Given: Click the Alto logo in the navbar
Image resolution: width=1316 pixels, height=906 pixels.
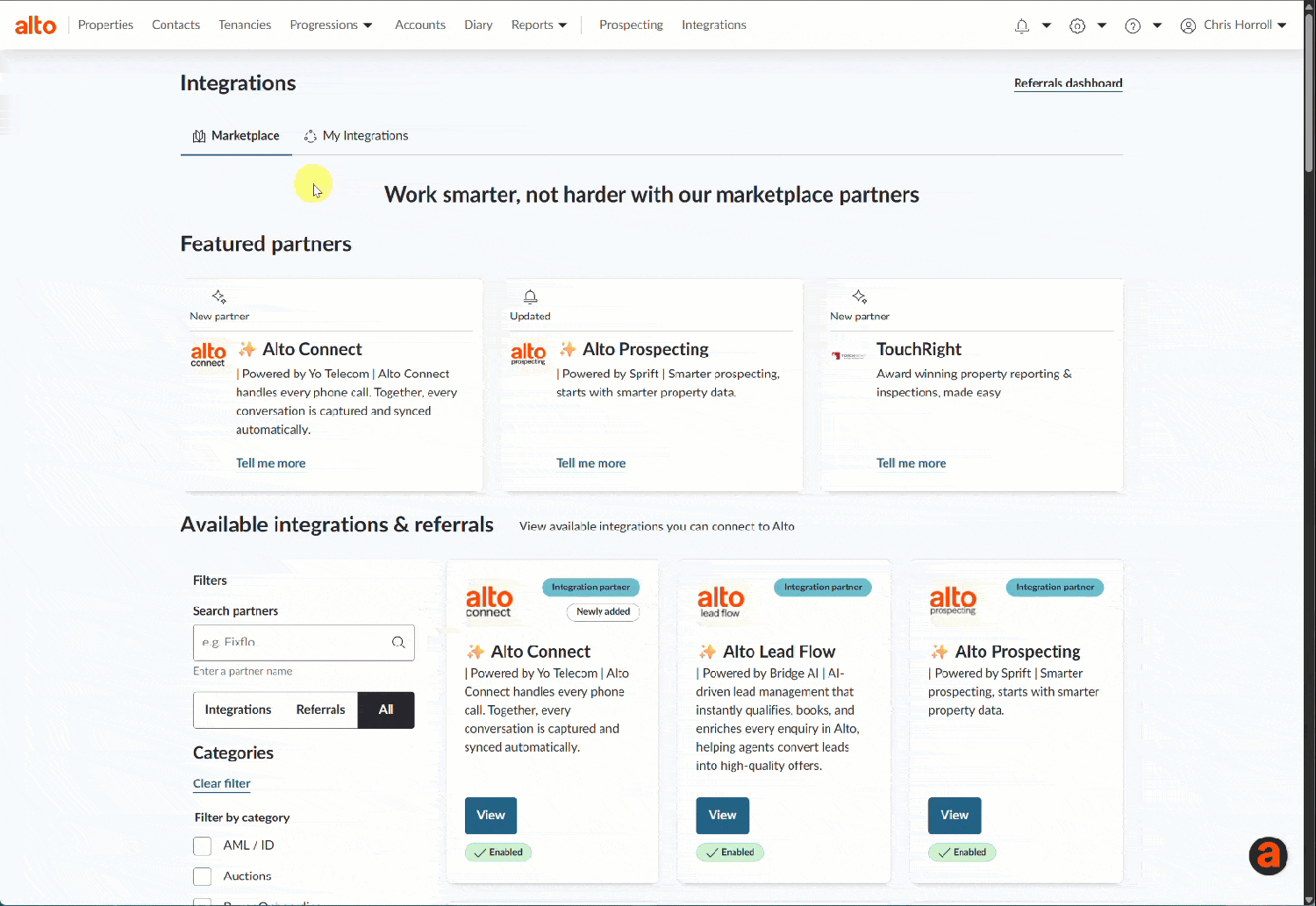Looking at the screenshot, I should (36, 25).
